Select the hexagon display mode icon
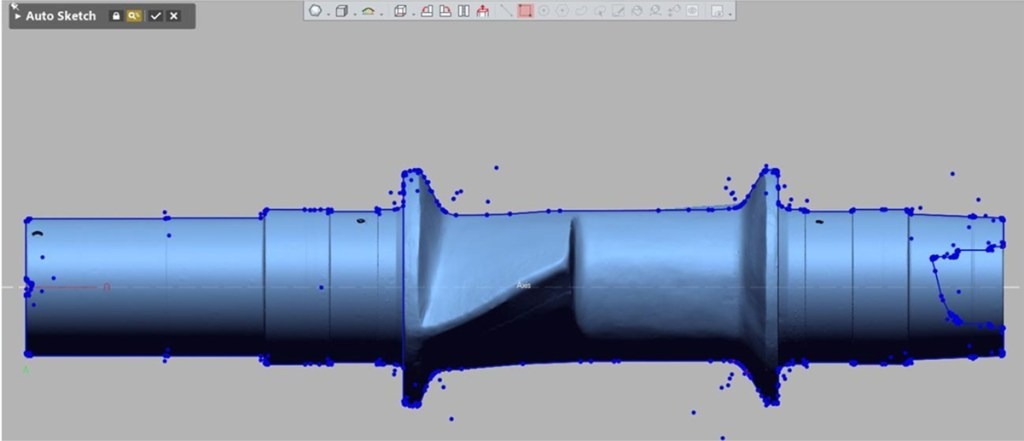Screen dimensions: 1024x441 coord(315,12)
